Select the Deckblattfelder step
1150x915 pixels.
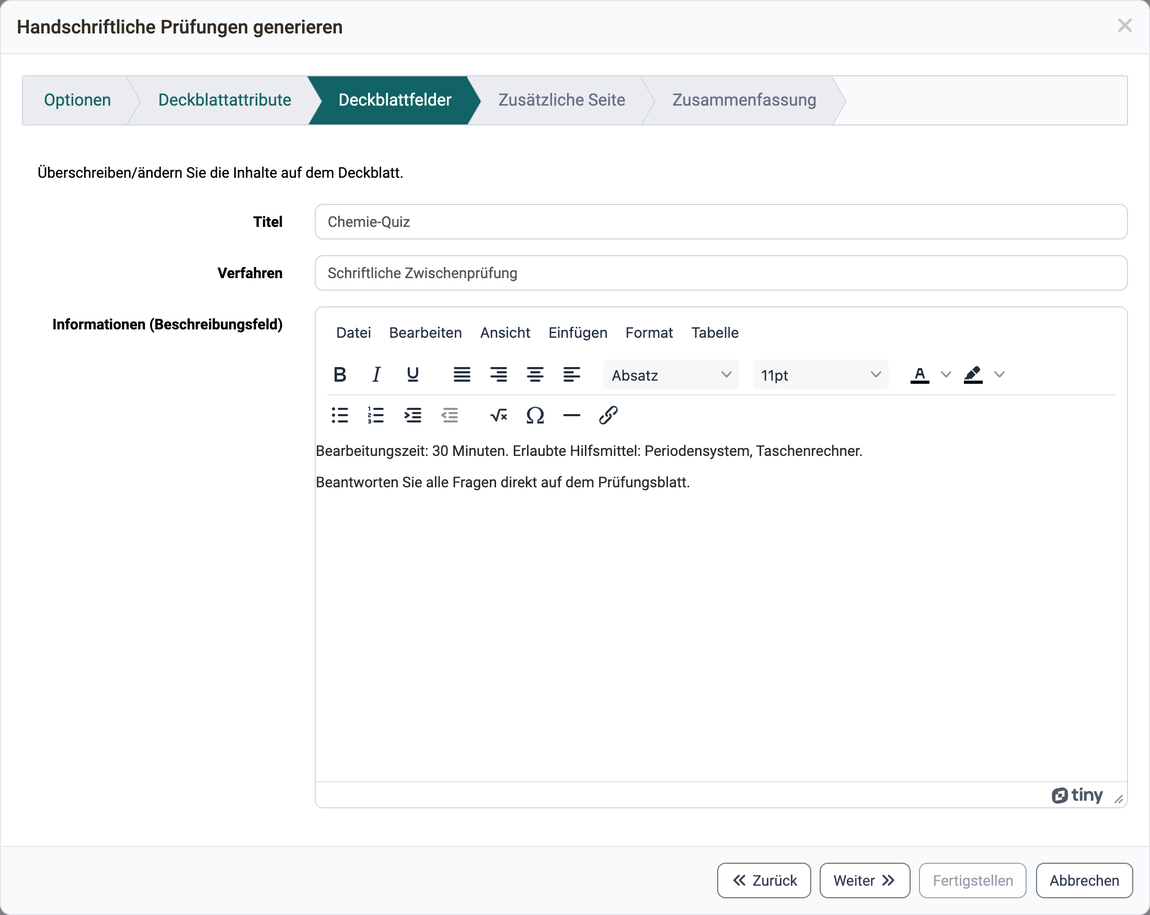click(395, 100)
